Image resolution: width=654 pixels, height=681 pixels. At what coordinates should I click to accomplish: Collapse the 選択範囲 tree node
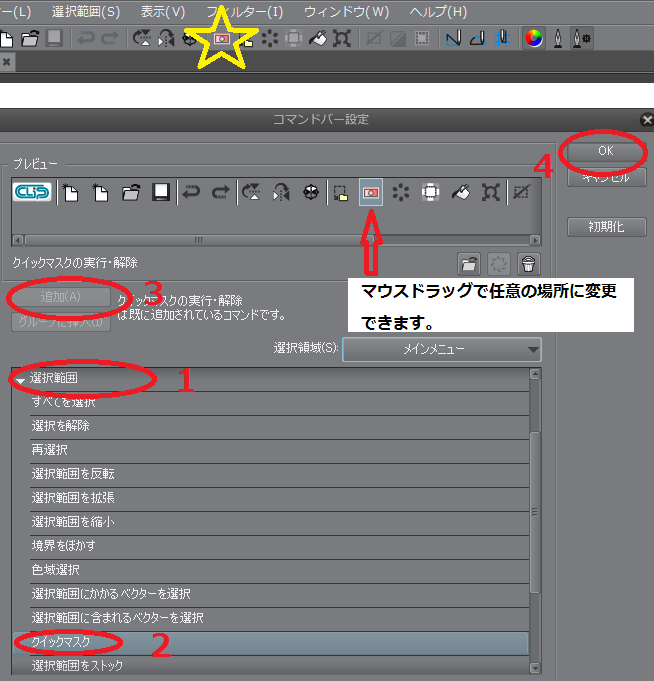20,381
